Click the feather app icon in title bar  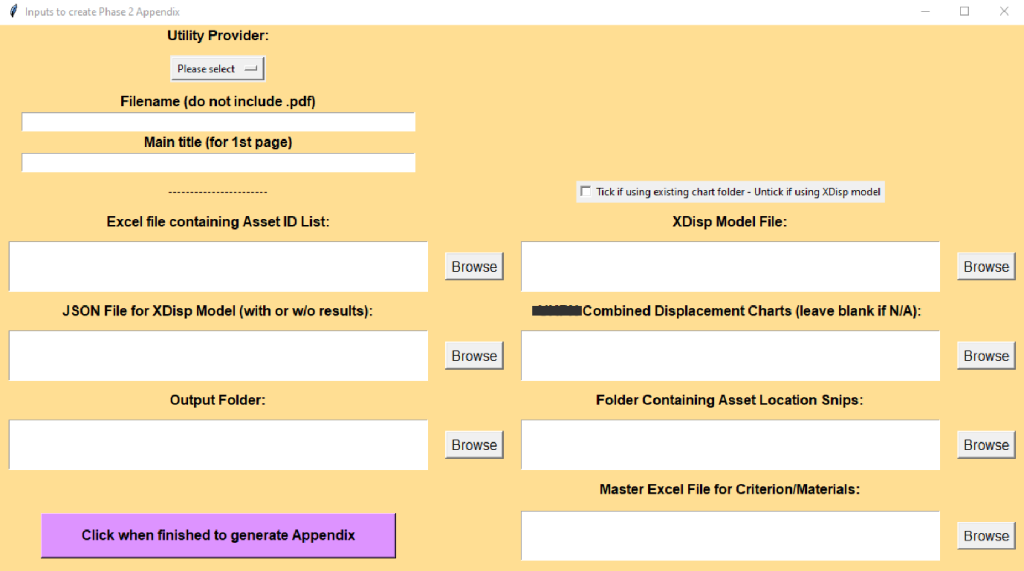12,11
